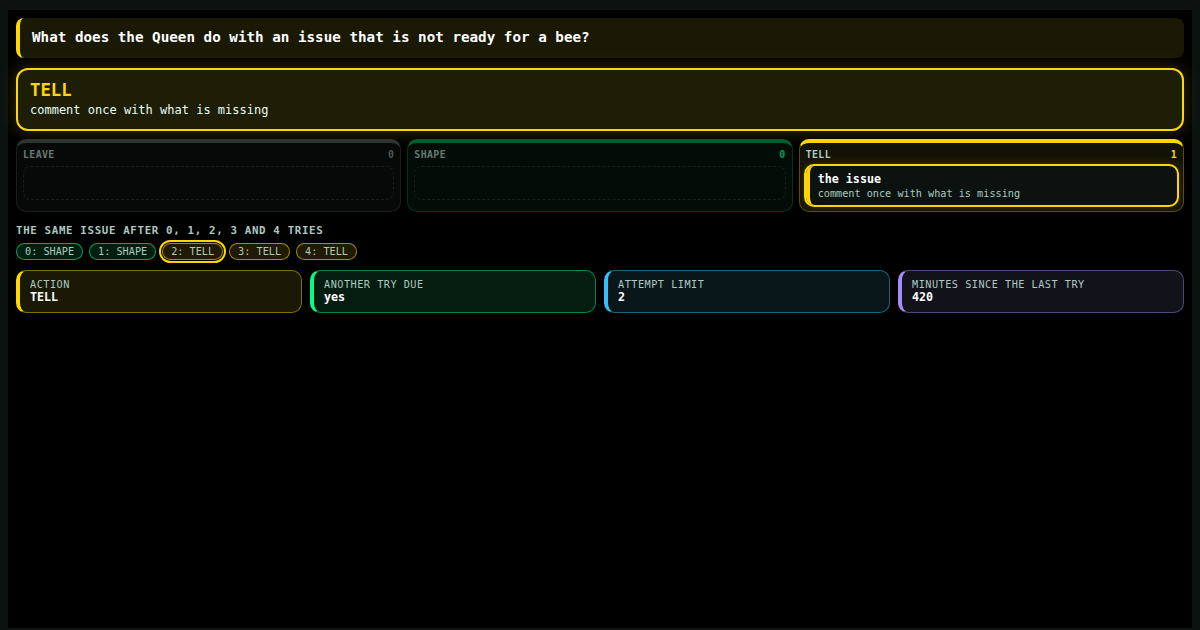The width and height of the screenshot is (1200, 630).
Task: Click the highlighted "2: TELL" pill
Action: point(193,252)
